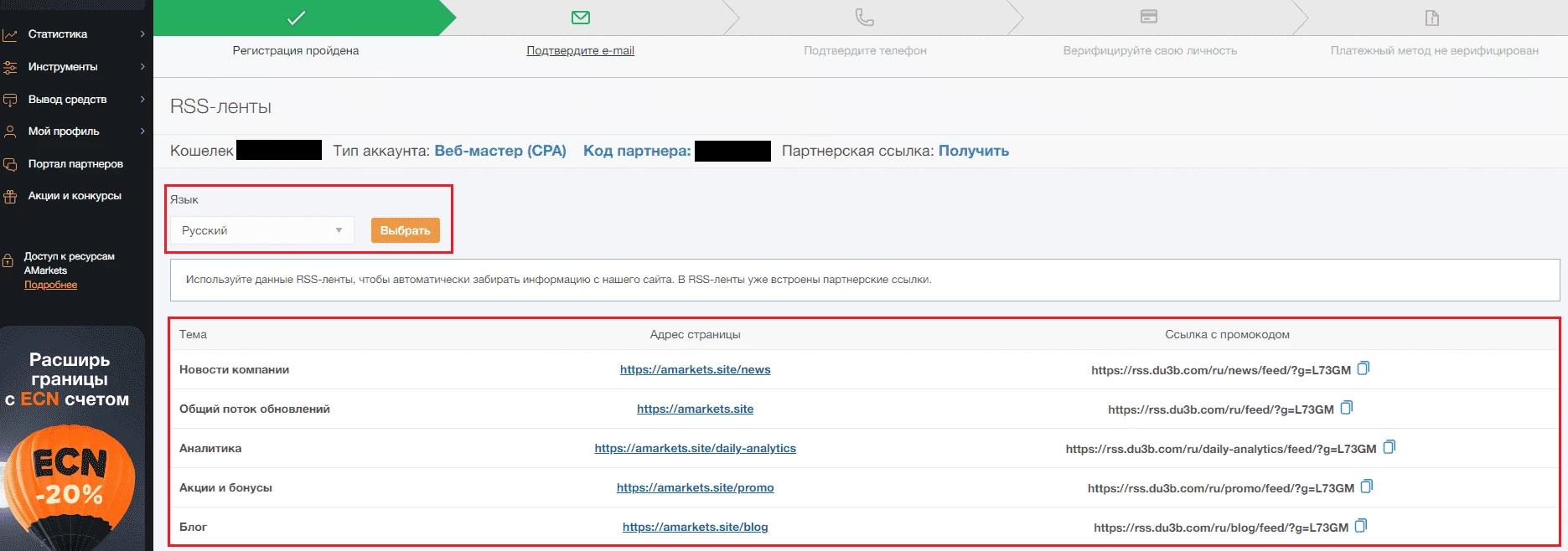Click the Статистика chart icon in sidebar
The image size is (1568, 551).
pyautogui.click(x=10, y=35)
